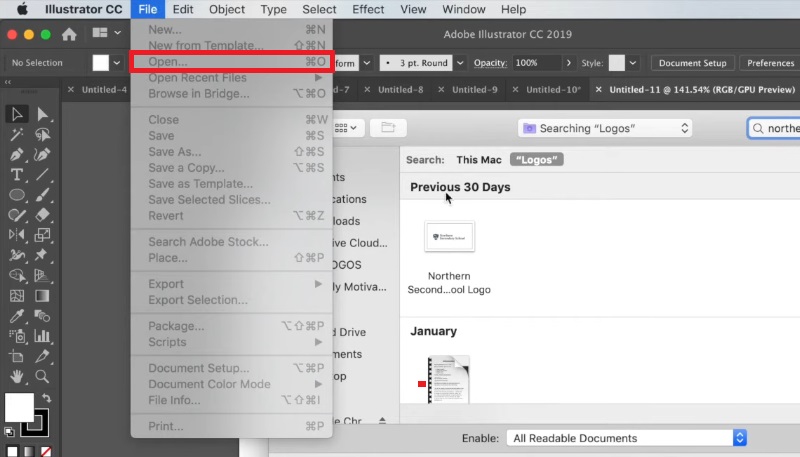Click the white Fill swatch in toolbar
Viewport: 800px width, 457px height.
pos(19,408)
